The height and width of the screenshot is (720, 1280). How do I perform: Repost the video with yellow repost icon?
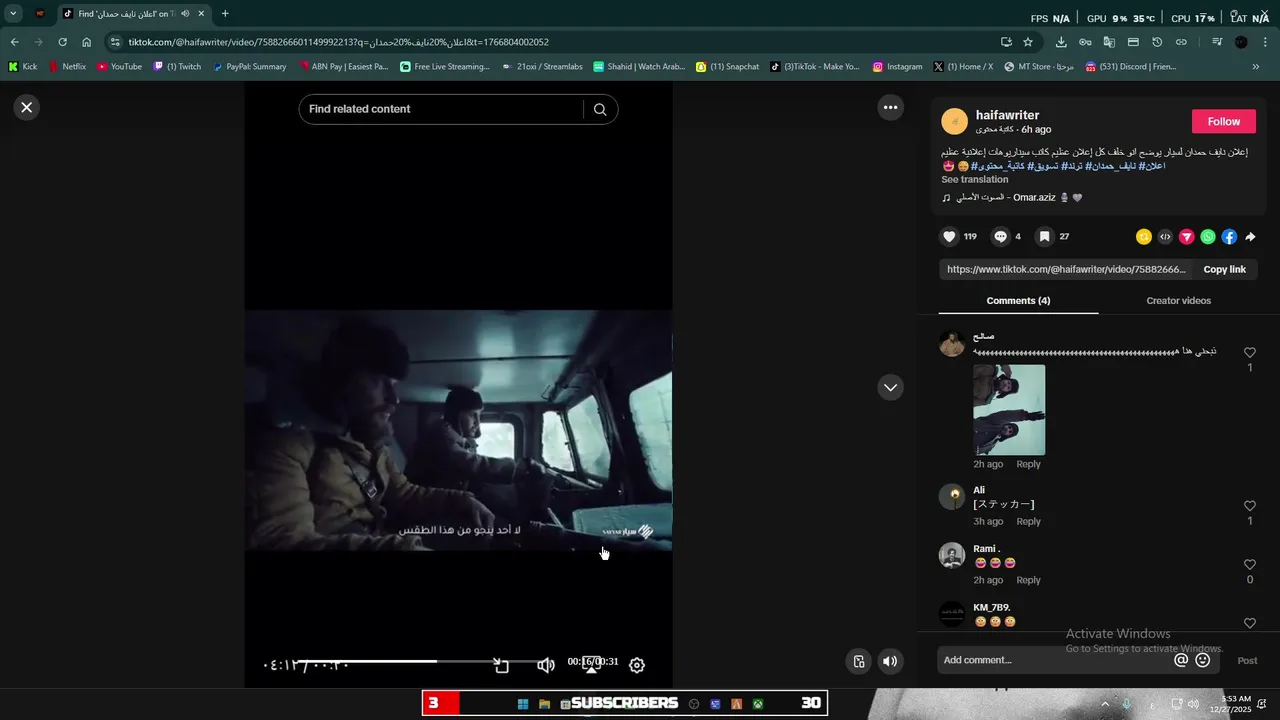point(1144,237)
